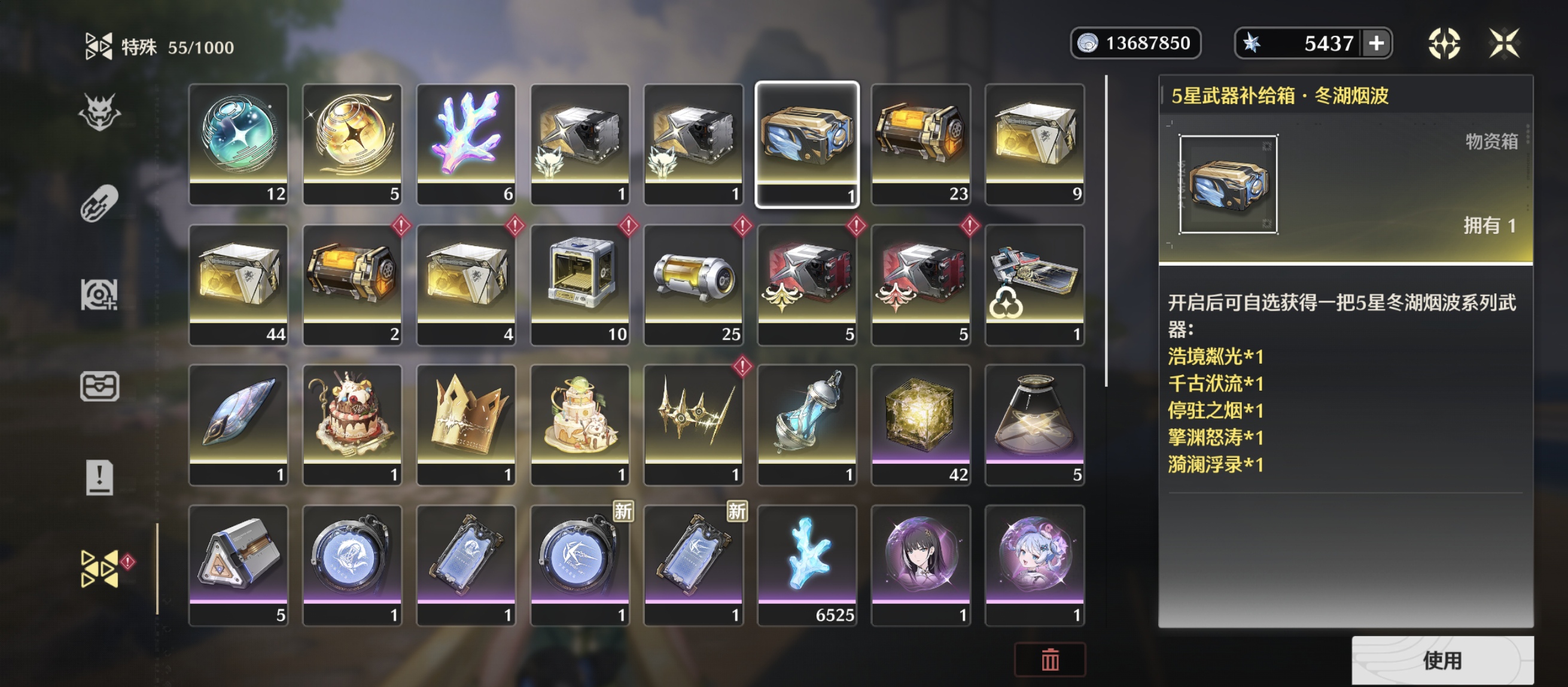This screenshot has height=687, width=1568.
Task: Click the red trash delete icon
Action: tap(1050, 659)
